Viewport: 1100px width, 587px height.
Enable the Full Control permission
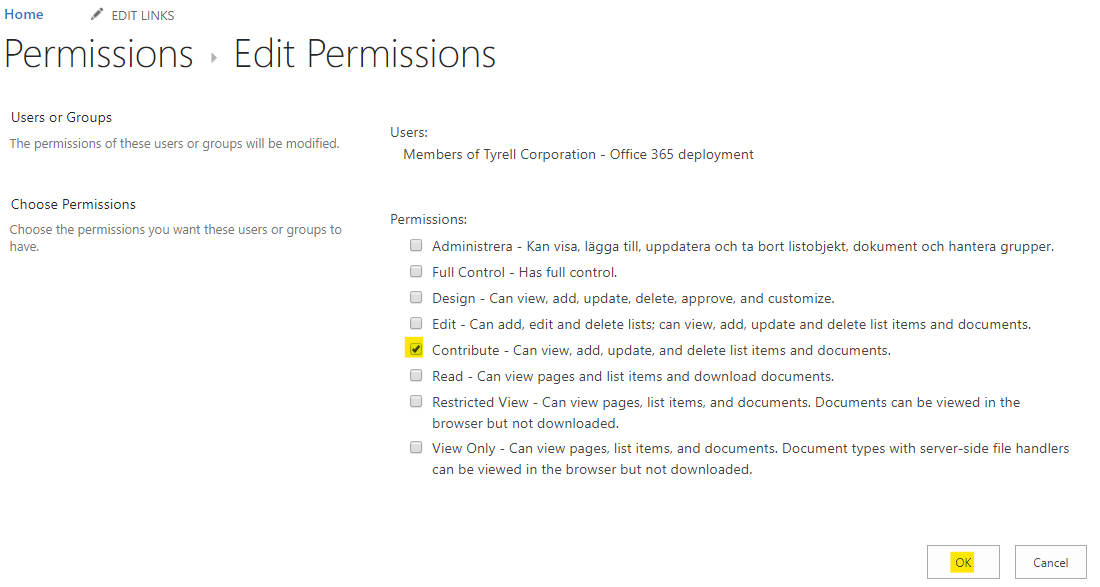415,271
